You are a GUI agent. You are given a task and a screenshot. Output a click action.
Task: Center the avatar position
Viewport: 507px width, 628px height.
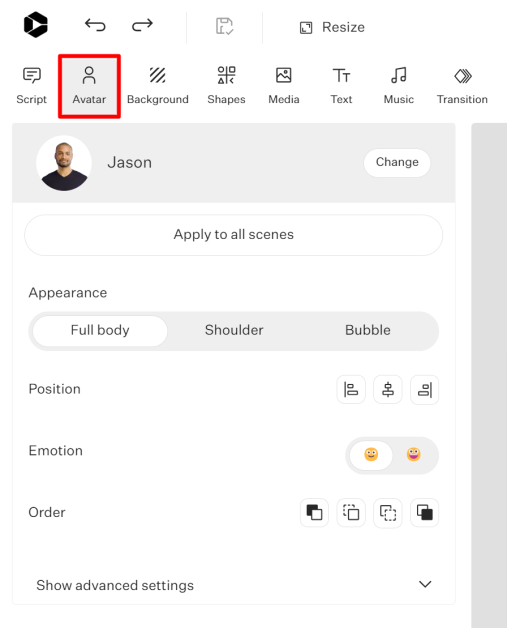click(x=388, y=389)
